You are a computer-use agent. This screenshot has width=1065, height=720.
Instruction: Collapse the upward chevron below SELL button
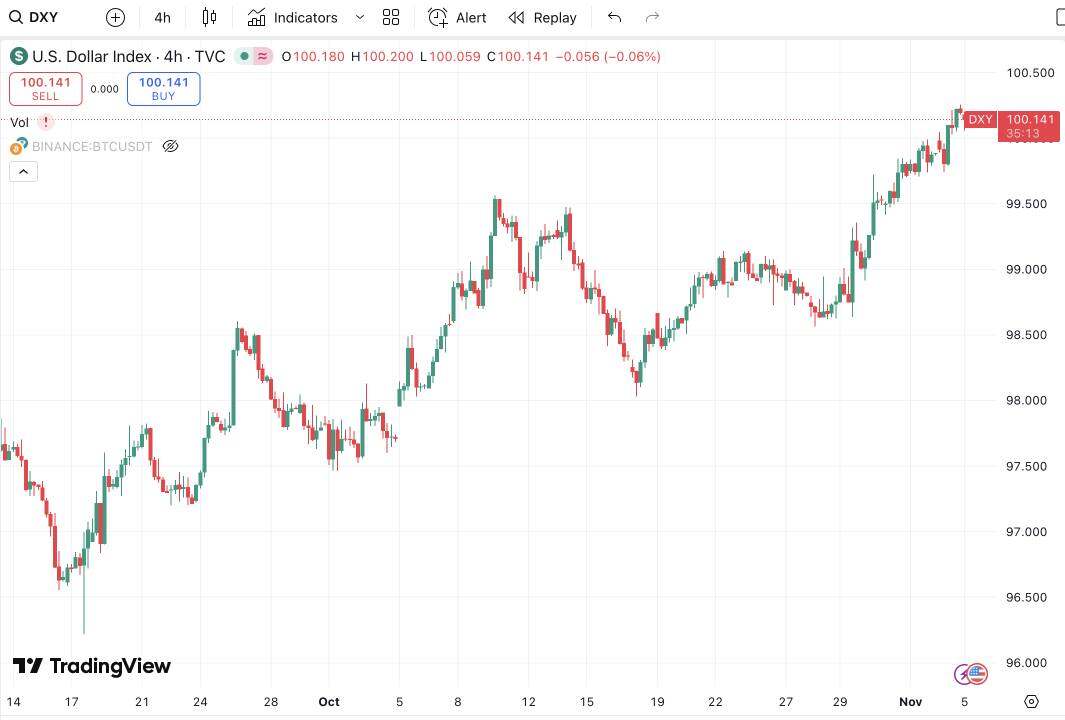click(23, 171)
